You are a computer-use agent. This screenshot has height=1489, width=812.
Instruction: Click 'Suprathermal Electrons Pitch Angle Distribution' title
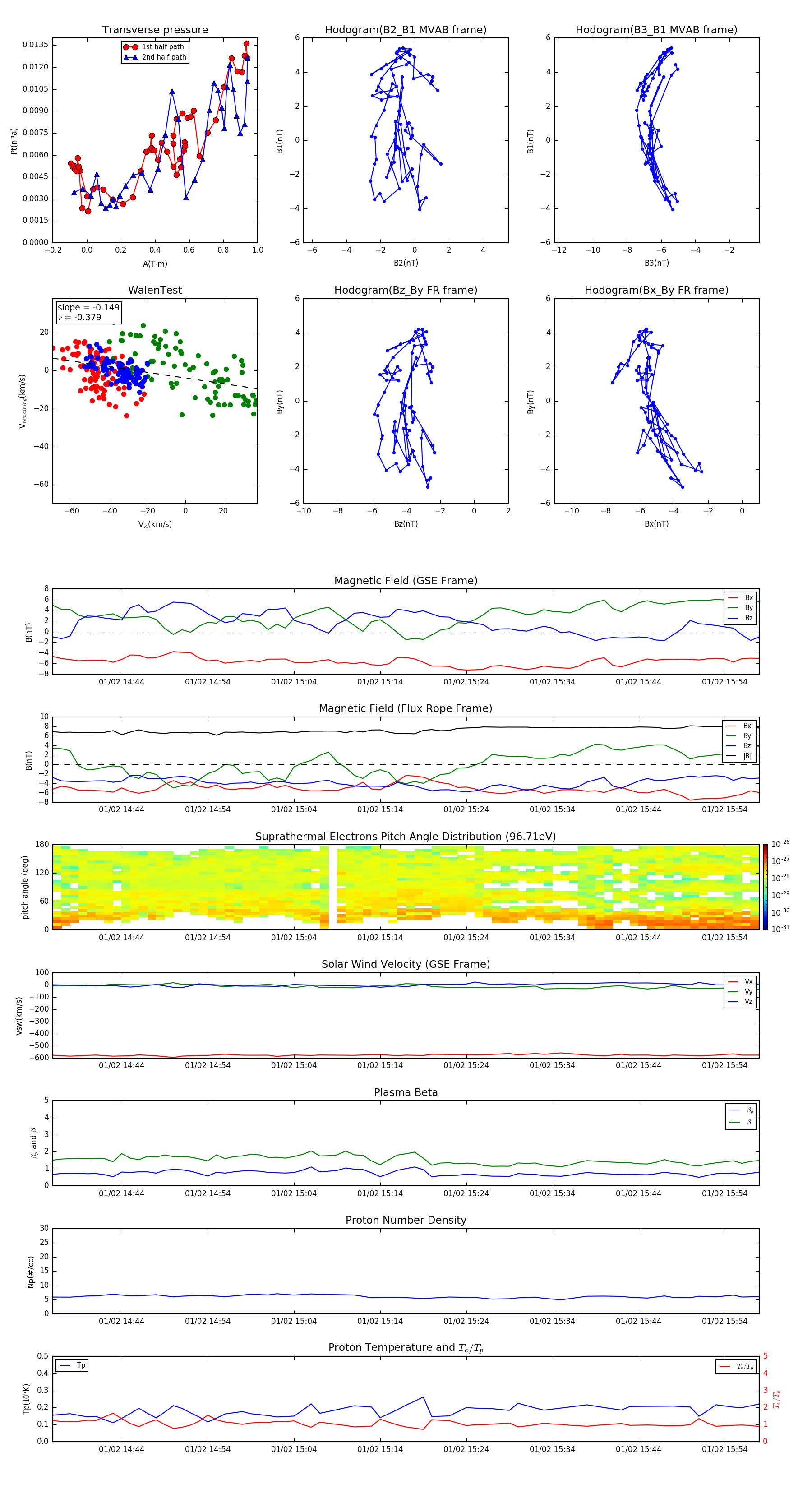tap(406, 837)
